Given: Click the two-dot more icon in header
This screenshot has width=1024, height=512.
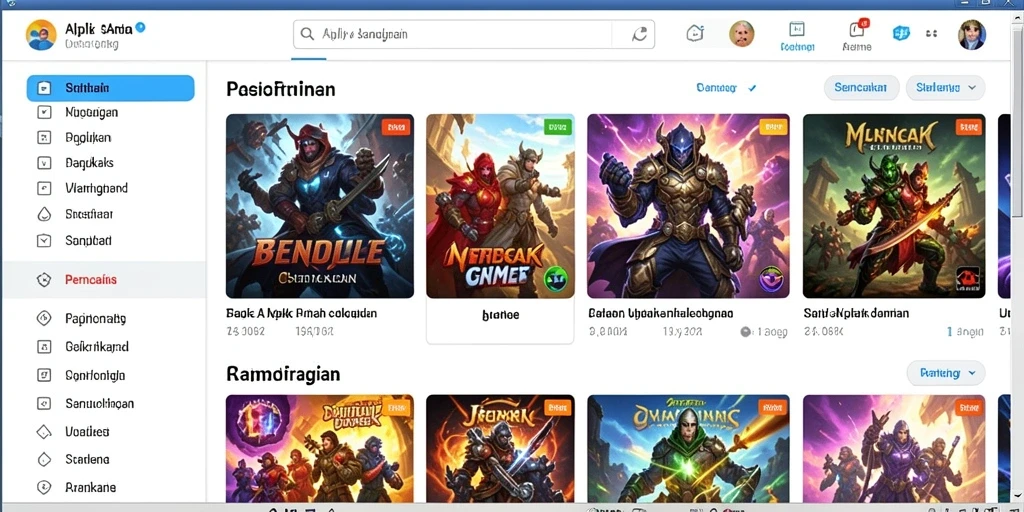Looking at the screenshot, I should pos(932,33).
